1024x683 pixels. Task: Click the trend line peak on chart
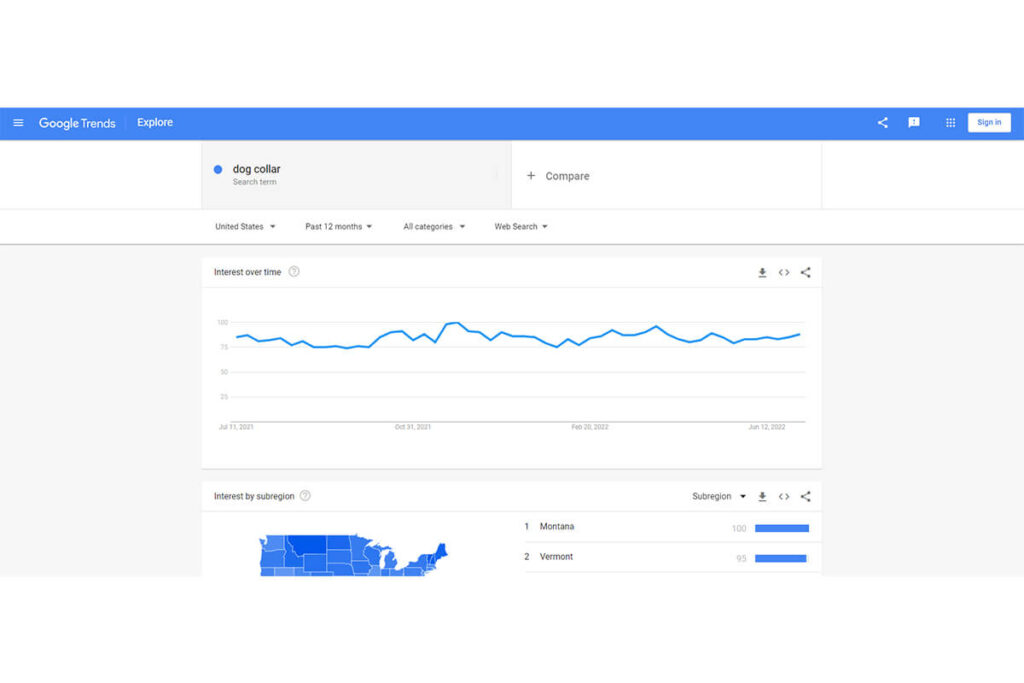point(458,323)
